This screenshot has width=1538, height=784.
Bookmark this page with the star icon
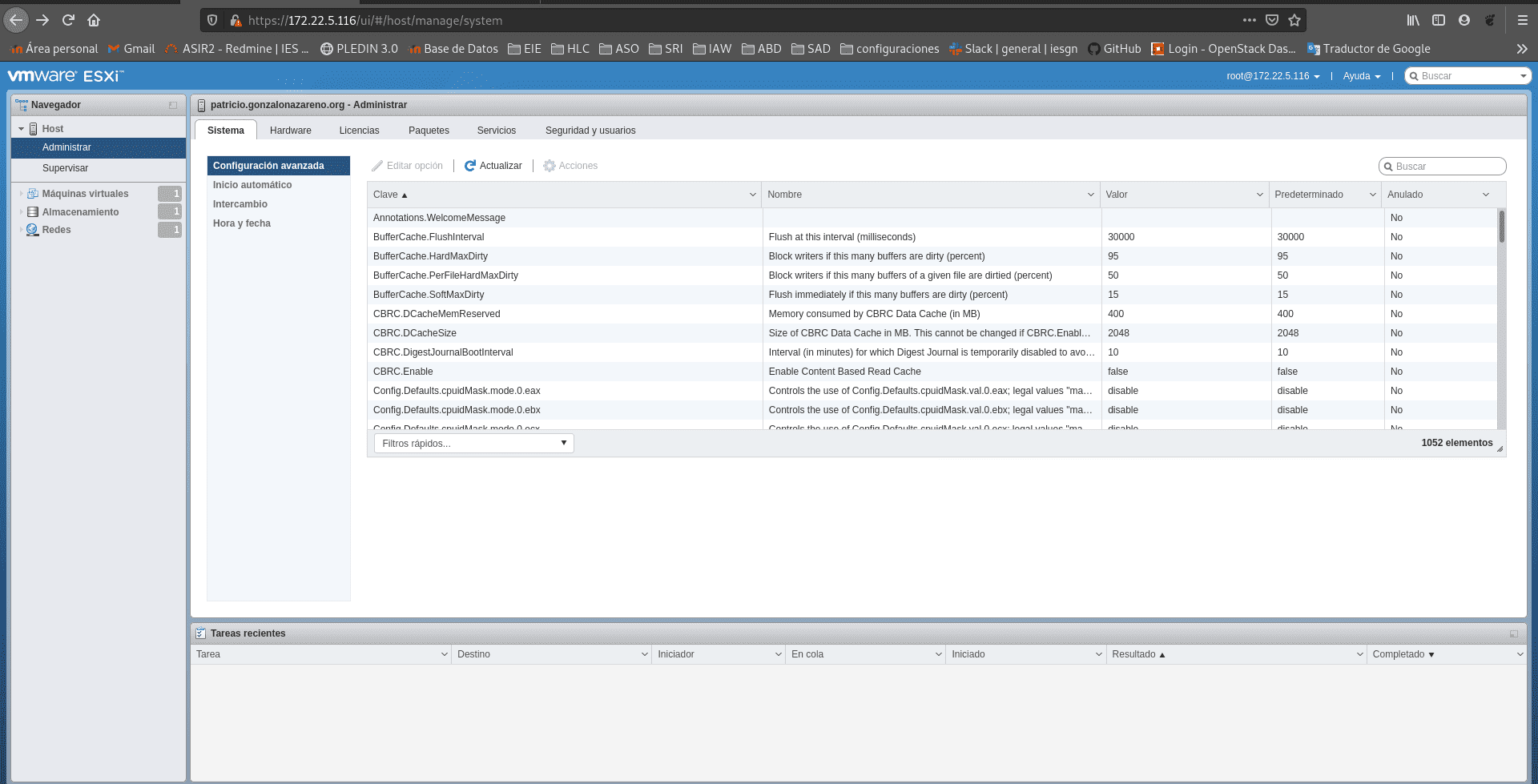click(x=1294, y=20)
